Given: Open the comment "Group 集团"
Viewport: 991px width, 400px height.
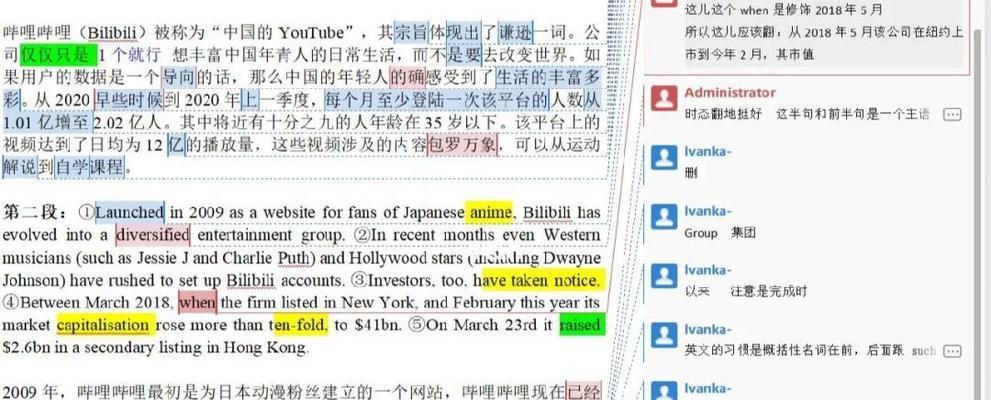Looking at the screenshot, I should [720, 233].
